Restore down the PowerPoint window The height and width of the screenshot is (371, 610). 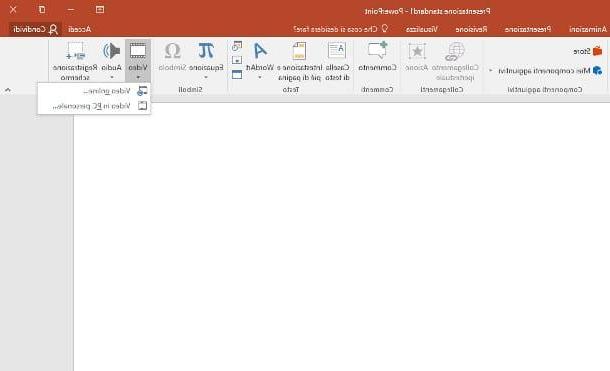coord(42,9)
